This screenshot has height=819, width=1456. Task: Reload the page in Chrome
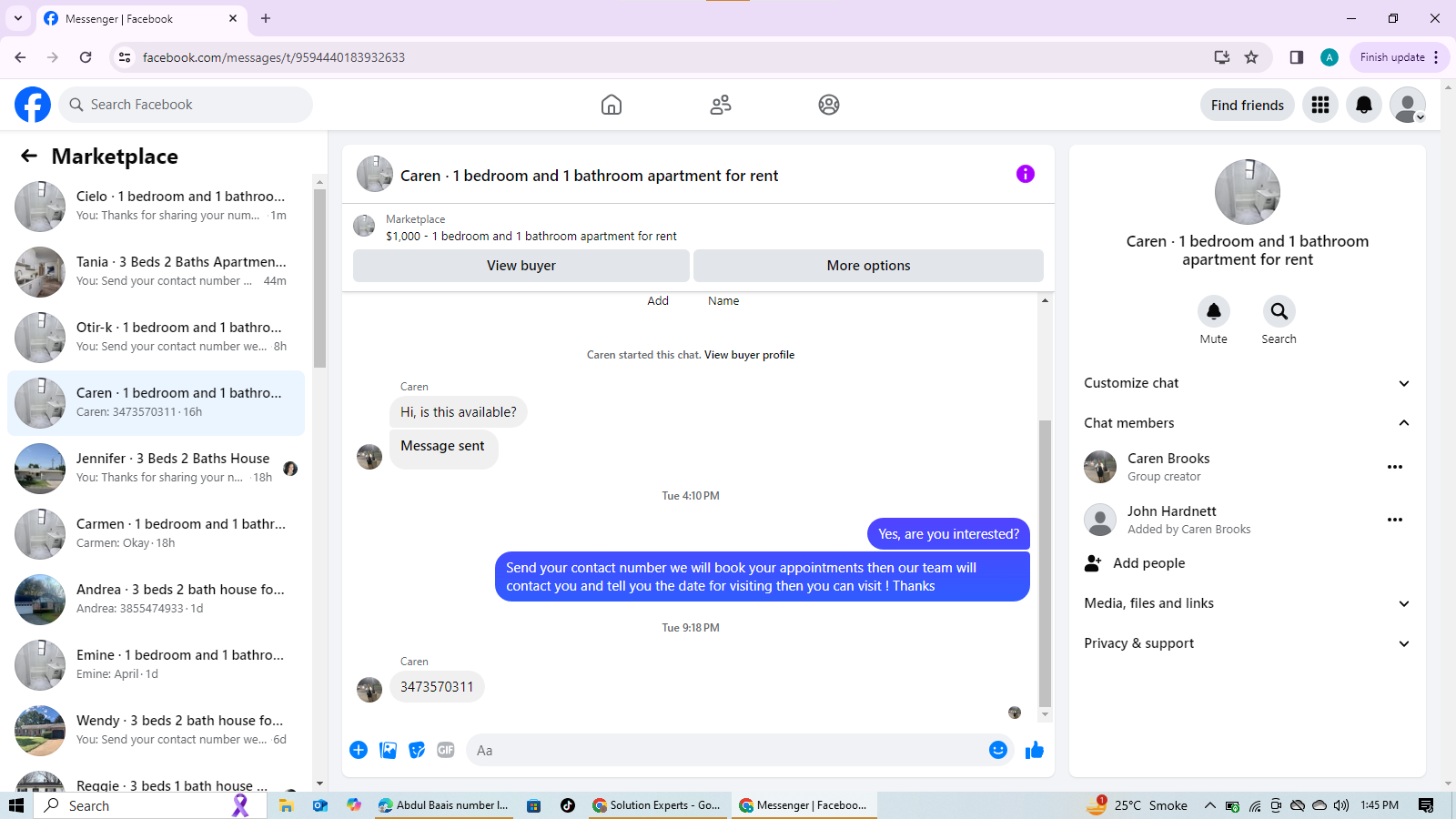86,57
